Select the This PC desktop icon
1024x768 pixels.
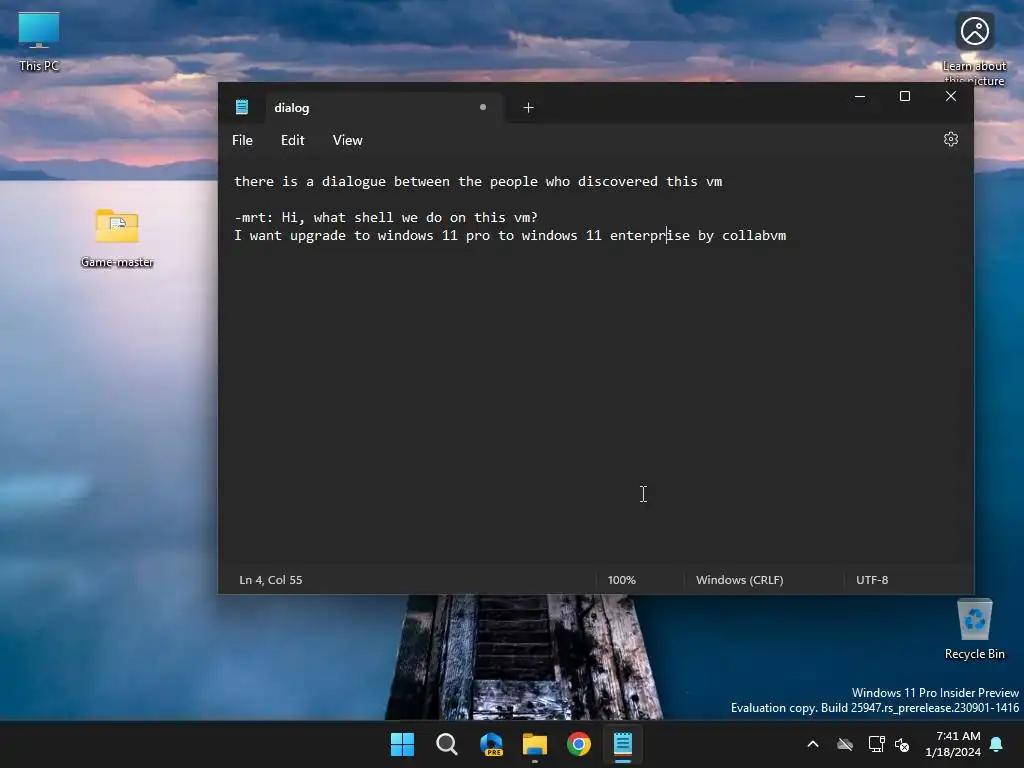pyautogui.click(x=39, y=41)
